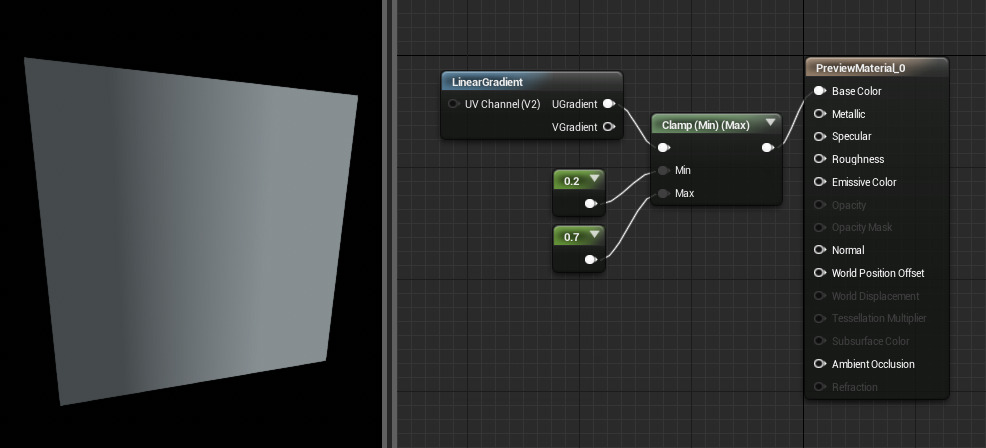The image size is (986, 448).
Task: Click the Normal input pin
Action: pyautogui.click(x=819, y=250)
